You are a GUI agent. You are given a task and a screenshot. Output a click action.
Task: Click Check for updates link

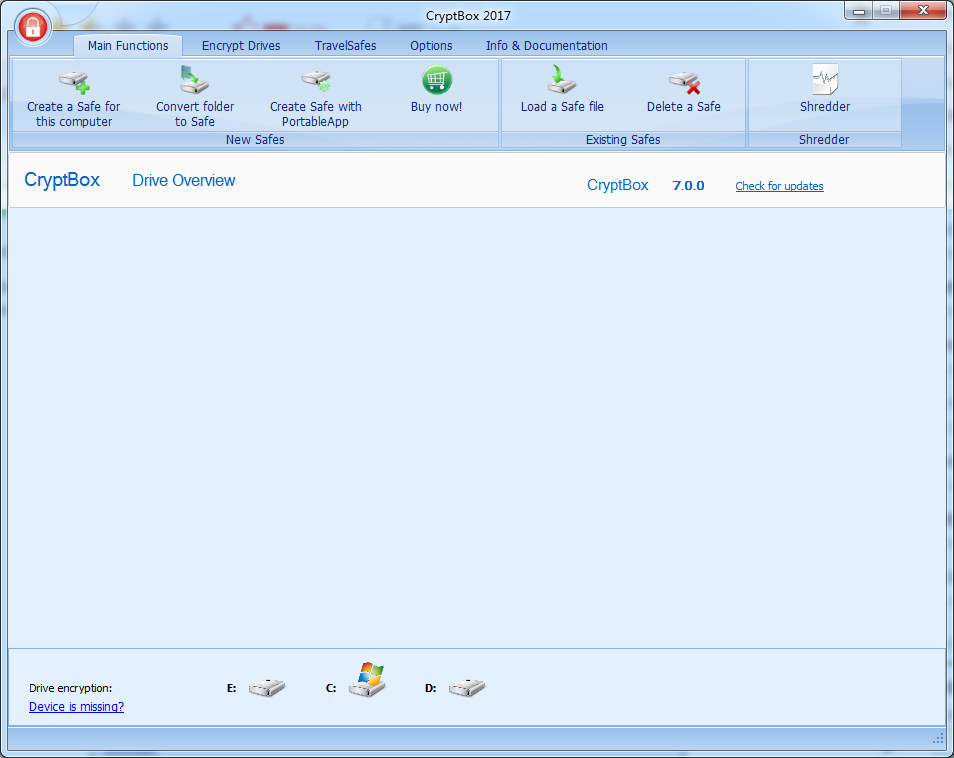pyautogui.click(x=779, y=186)
